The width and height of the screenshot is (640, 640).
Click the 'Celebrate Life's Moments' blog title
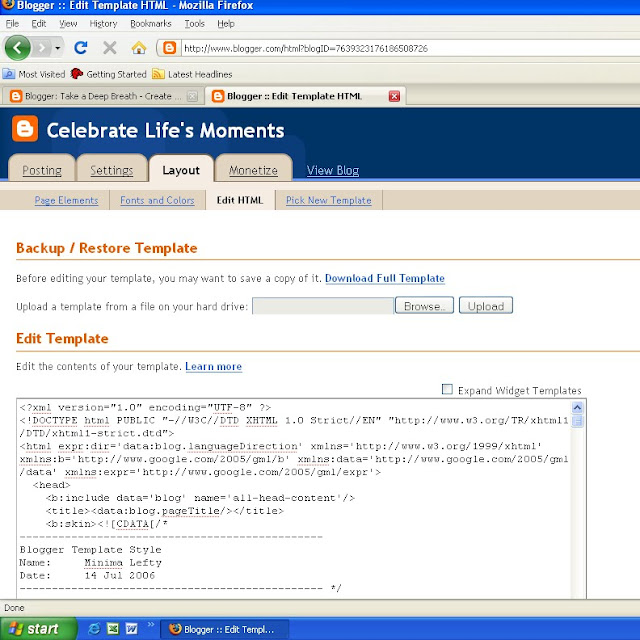click(165, 131)
